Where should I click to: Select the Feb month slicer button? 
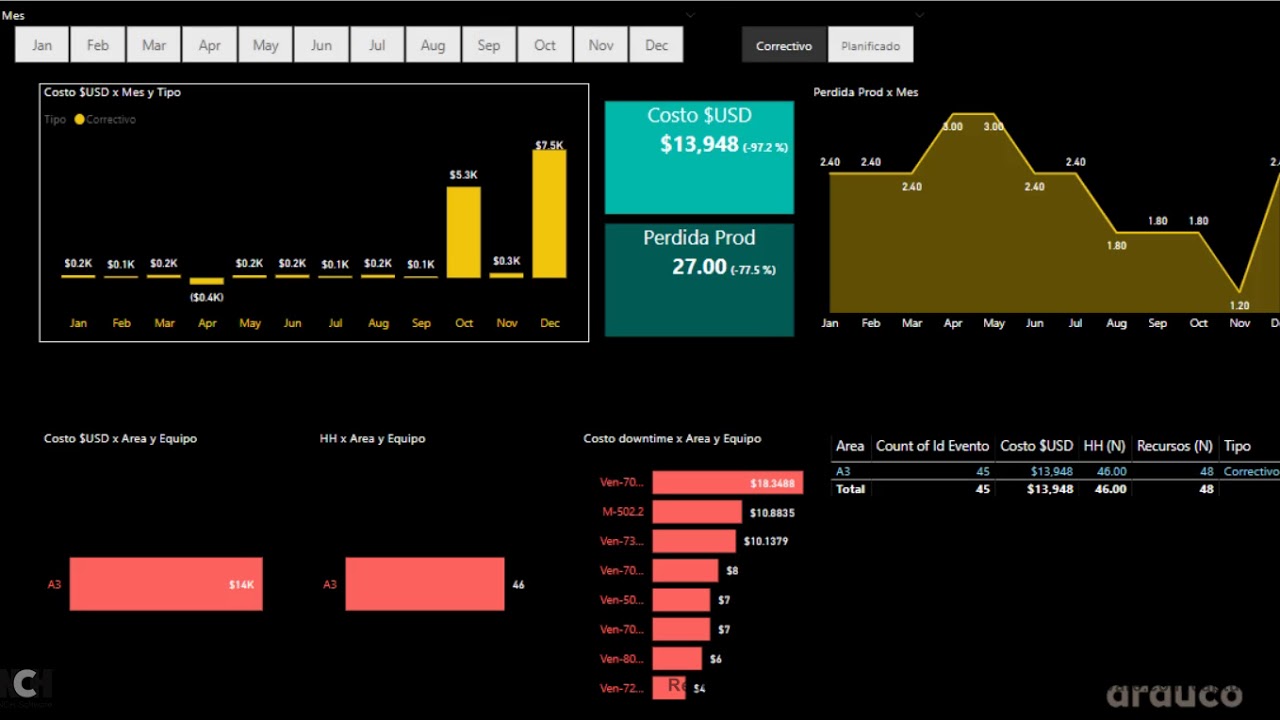point(98,45)
